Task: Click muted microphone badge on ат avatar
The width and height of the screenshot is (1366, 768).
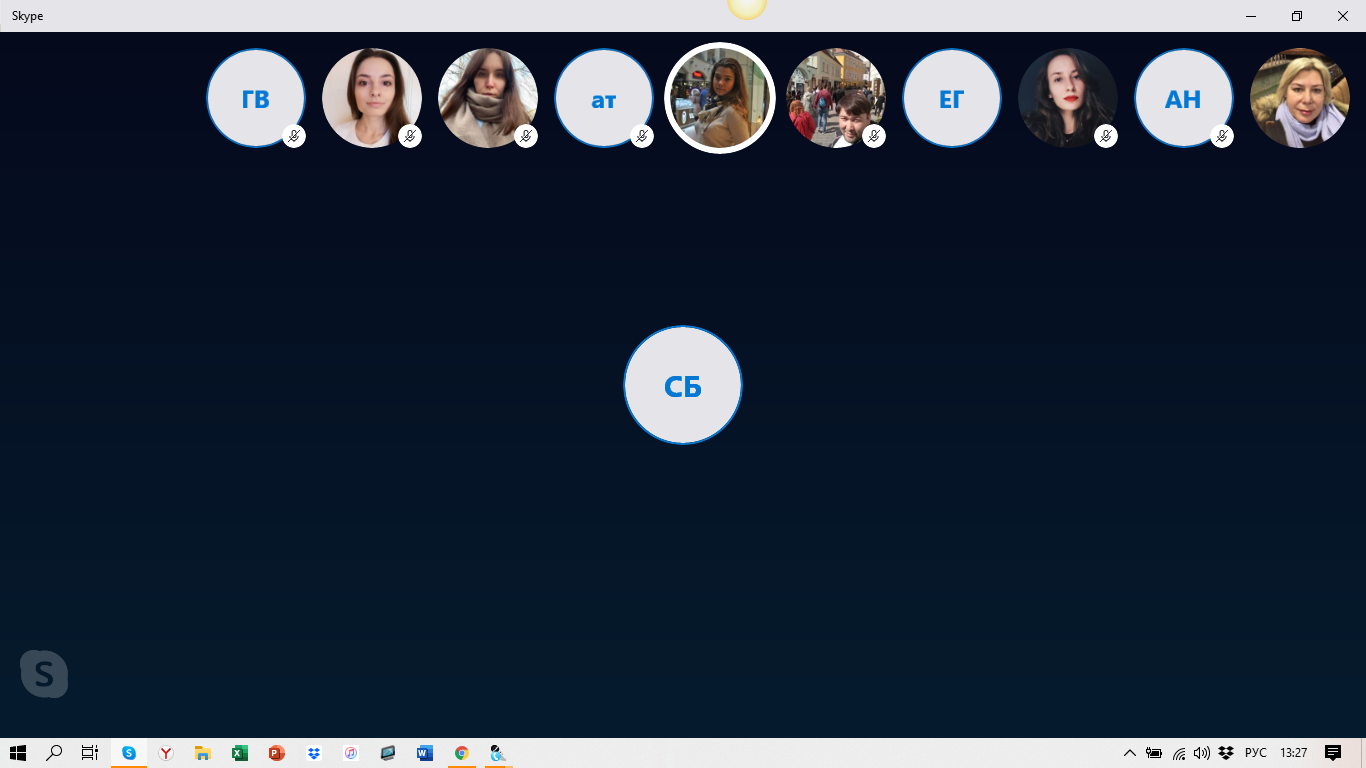Action: 642,136
